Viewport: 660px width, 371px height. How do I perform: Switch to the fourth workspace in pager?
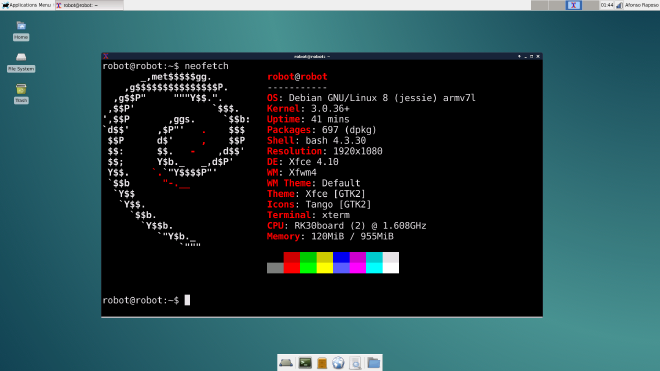coord(590,5)
